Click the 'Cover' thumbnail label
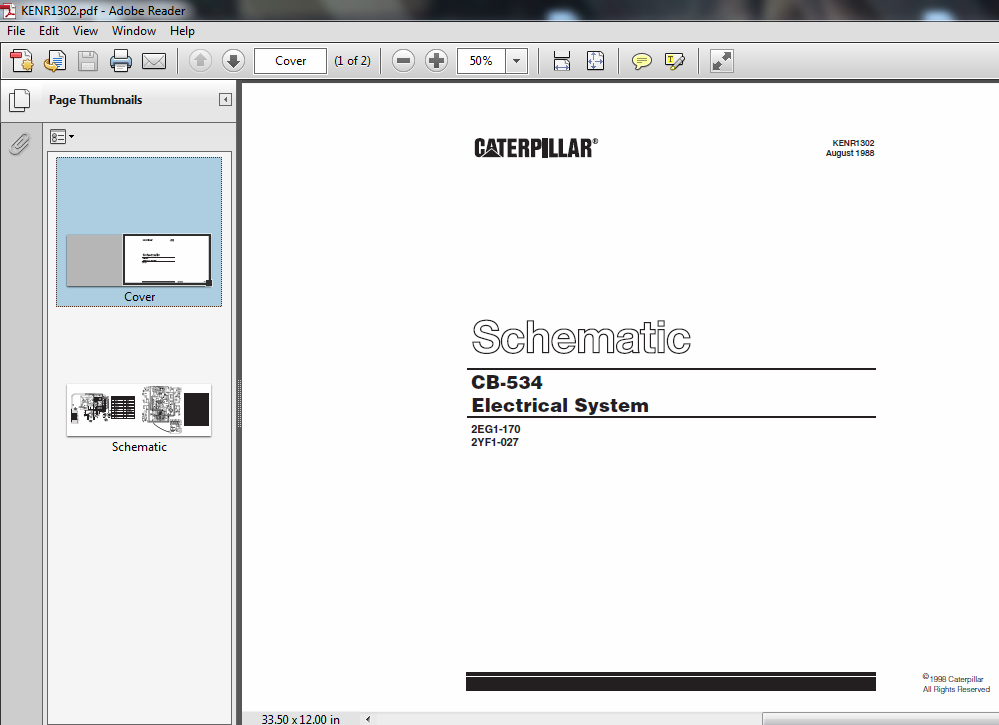This screenshot has width=999, height=725. coord(140,297)
